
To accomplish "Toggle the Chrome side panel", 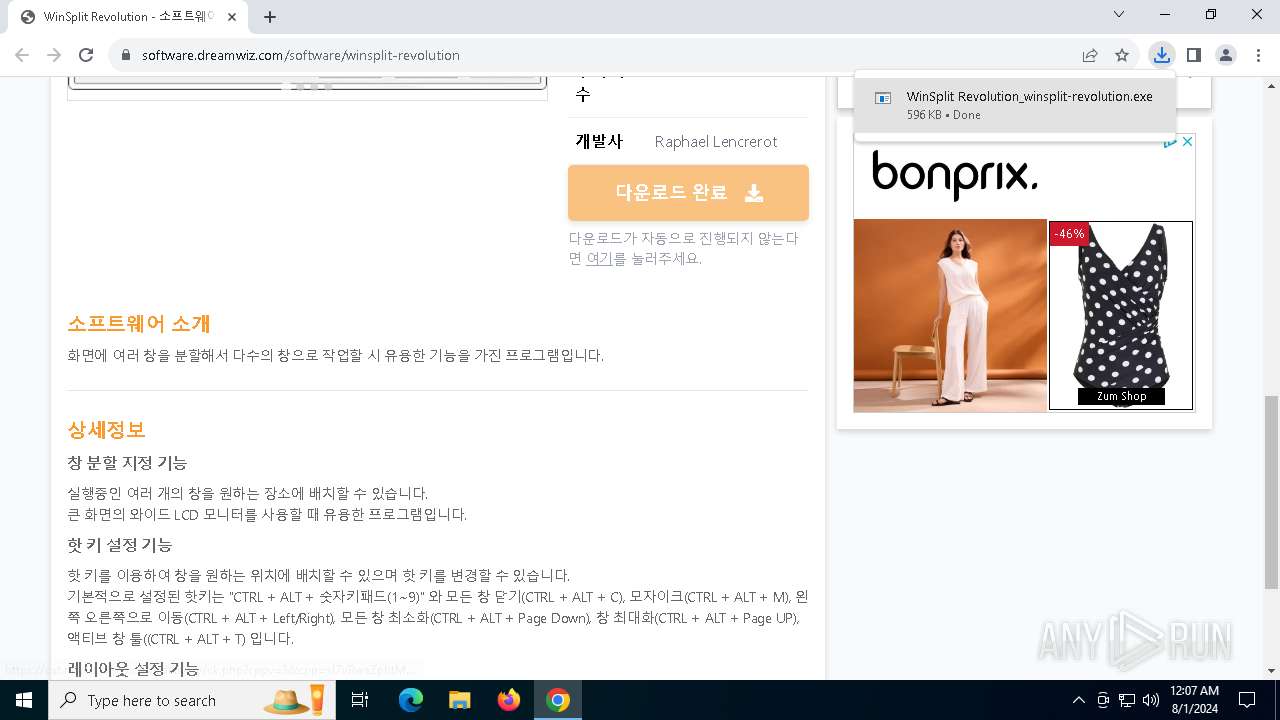I will tap(1193, 55).
